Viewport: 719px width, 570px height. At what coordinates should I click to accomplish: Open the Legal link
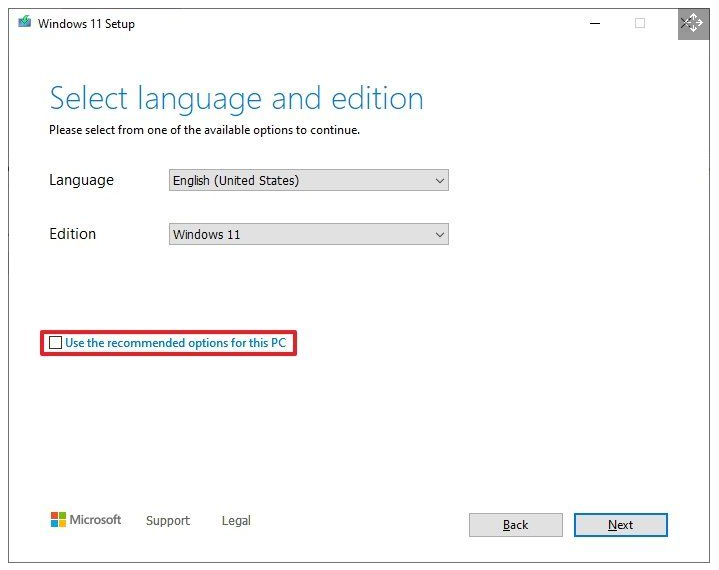coord(236,520)
